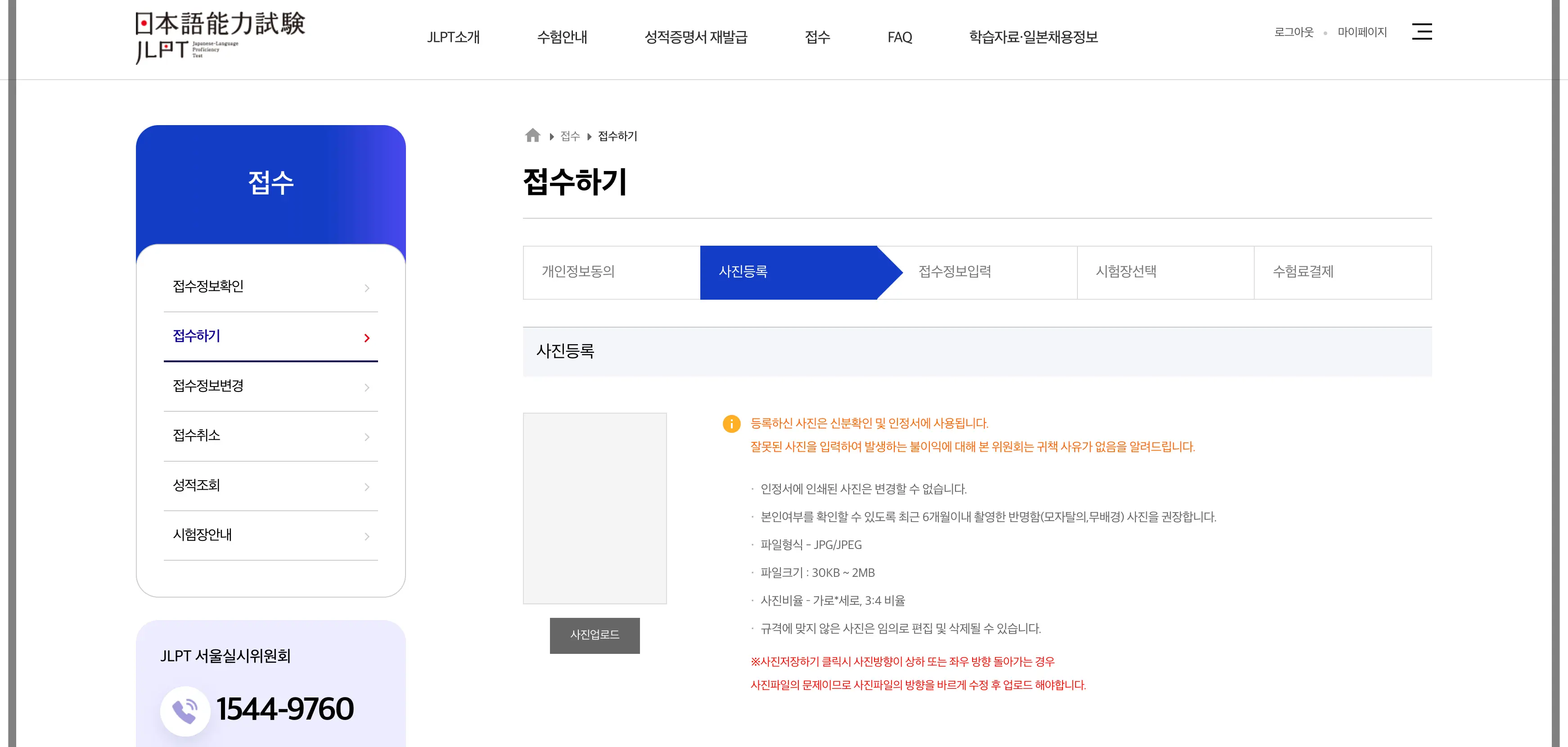This screenshot has height=747, width=1568.
Task: Click the 로그아웃 link
Action: click(1294, 31)
